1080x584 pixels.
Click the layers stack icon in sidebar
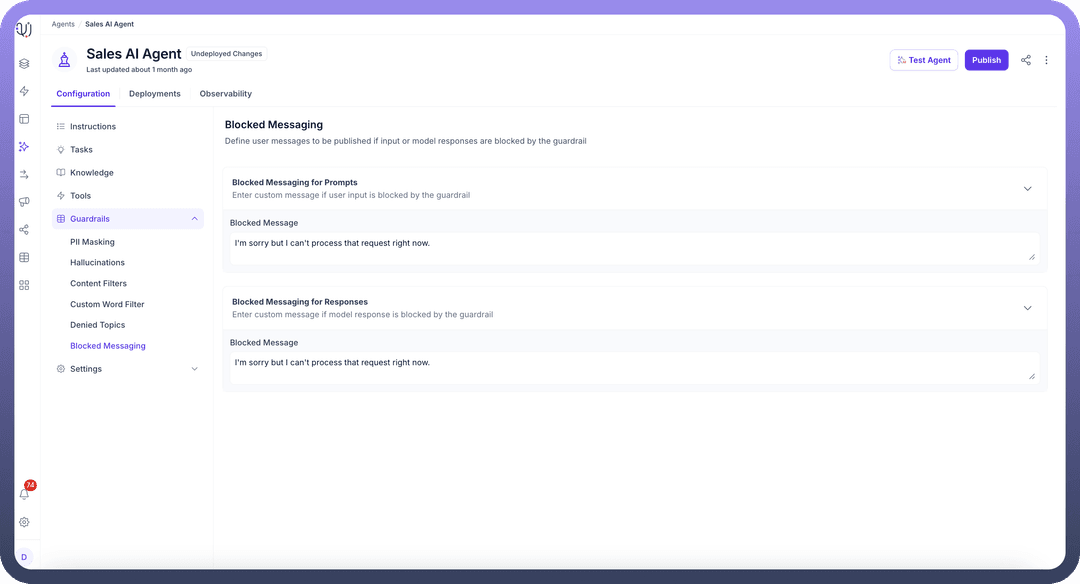[24, 63]
